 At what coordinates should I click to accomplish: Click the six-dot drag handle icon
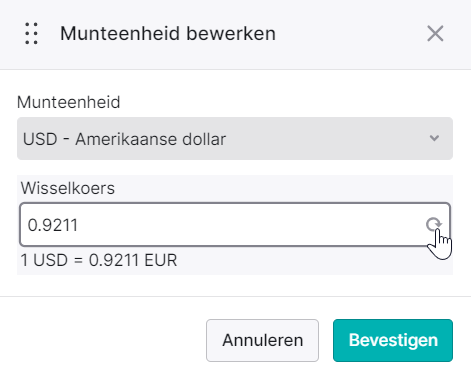click(x=31, y=33)
